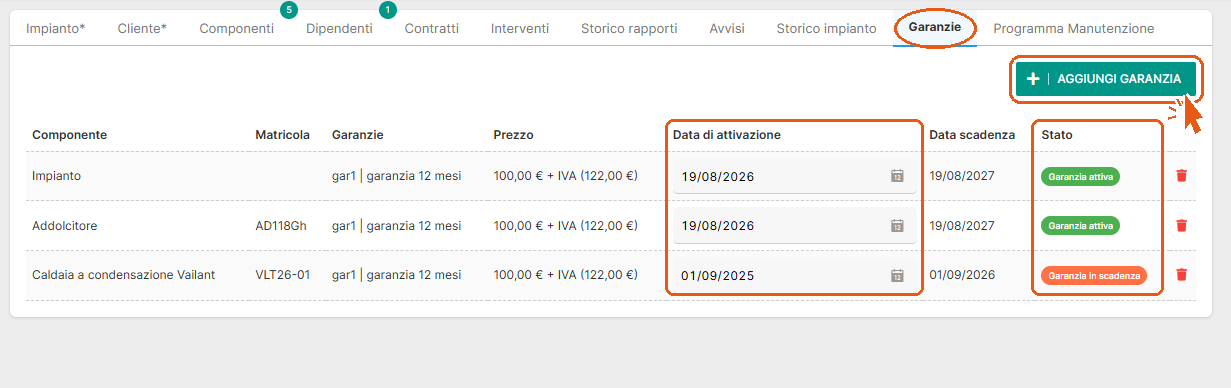Screen dimensions: 1231x388
Task: Go to the Dipendenti tab
Action: point(339,28)
